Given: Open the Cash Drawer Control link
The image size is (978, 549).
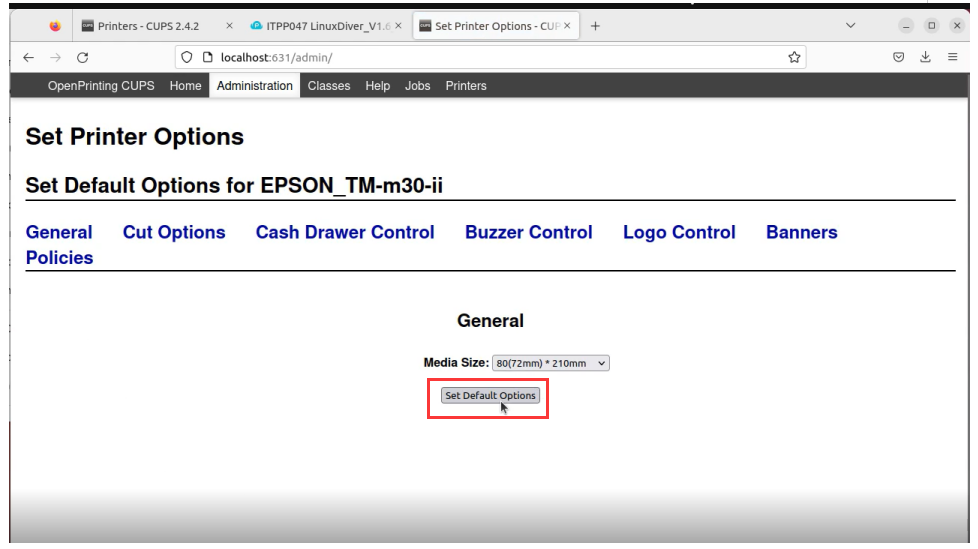Looking at the screenshot, I should click(x=345, y=232).
